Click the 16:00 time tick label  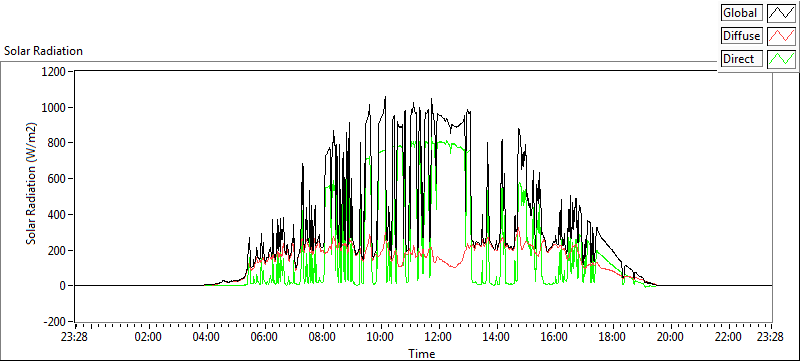click(x=555, y=337)
